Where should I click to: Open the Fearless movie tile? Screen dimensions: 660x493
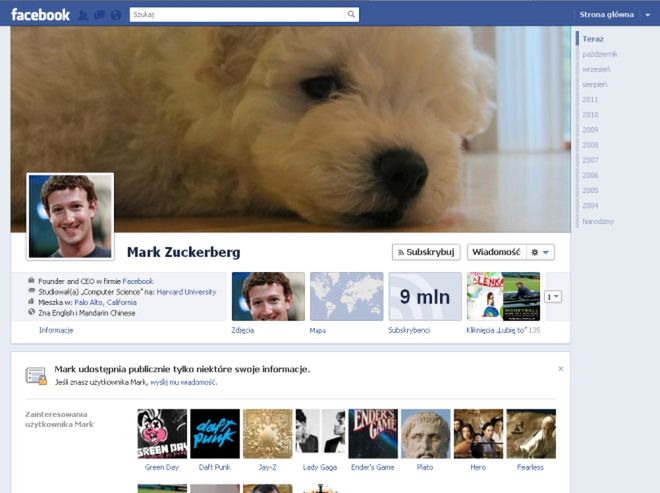click(x=531, y=434)
